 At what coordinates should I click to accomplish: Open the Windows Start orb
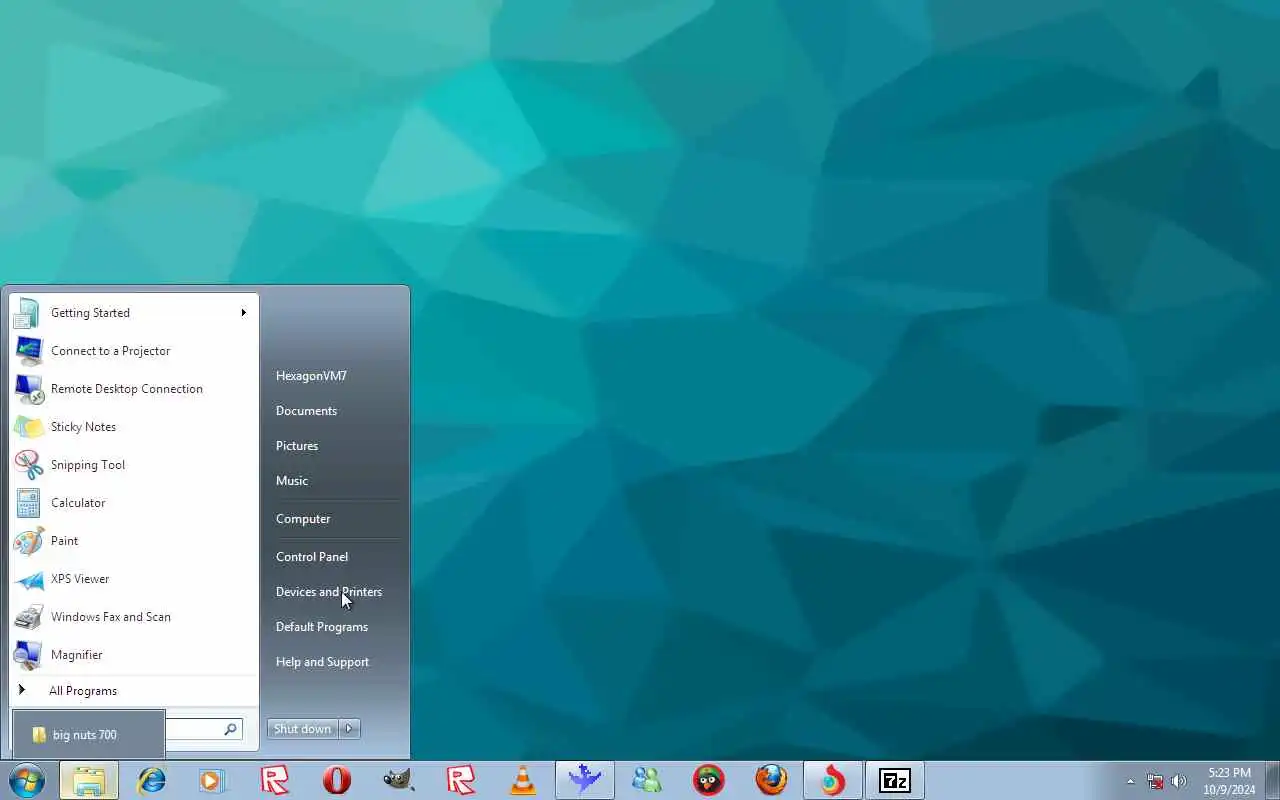pos(27,780)
